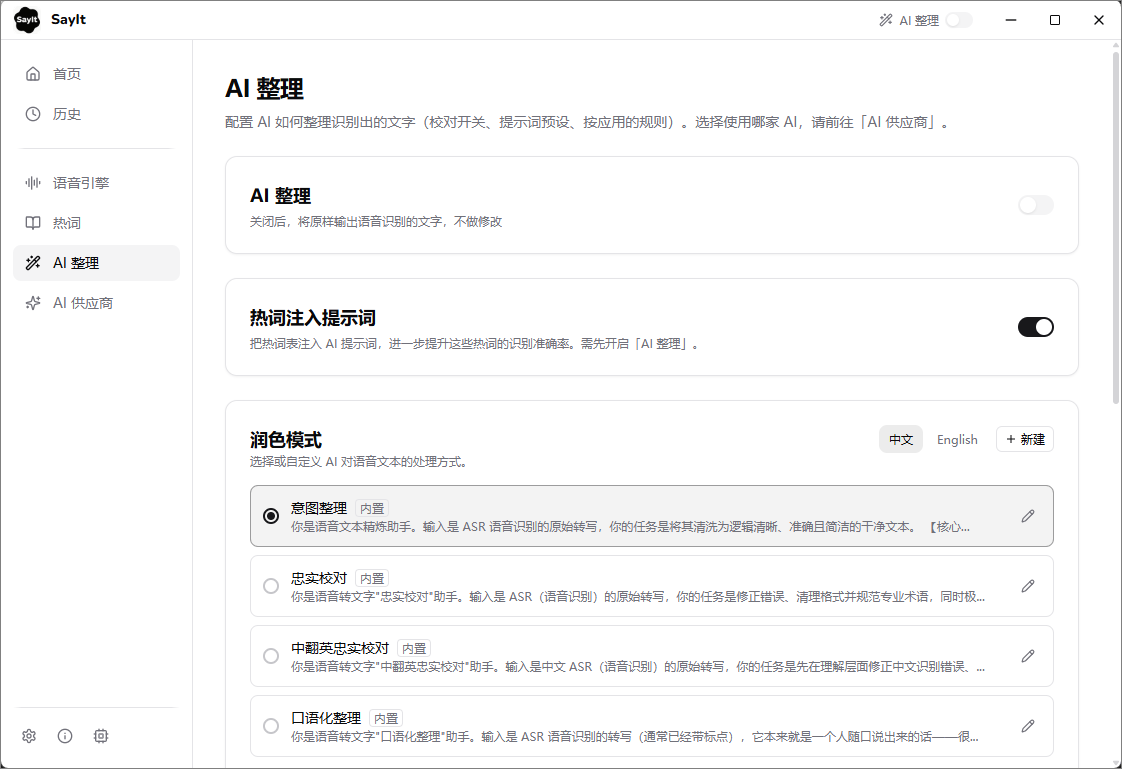The width and height of the screenshot is (1122, 769).
Task: Click the SayIt logo in the title bar
Action: point(27,19)
